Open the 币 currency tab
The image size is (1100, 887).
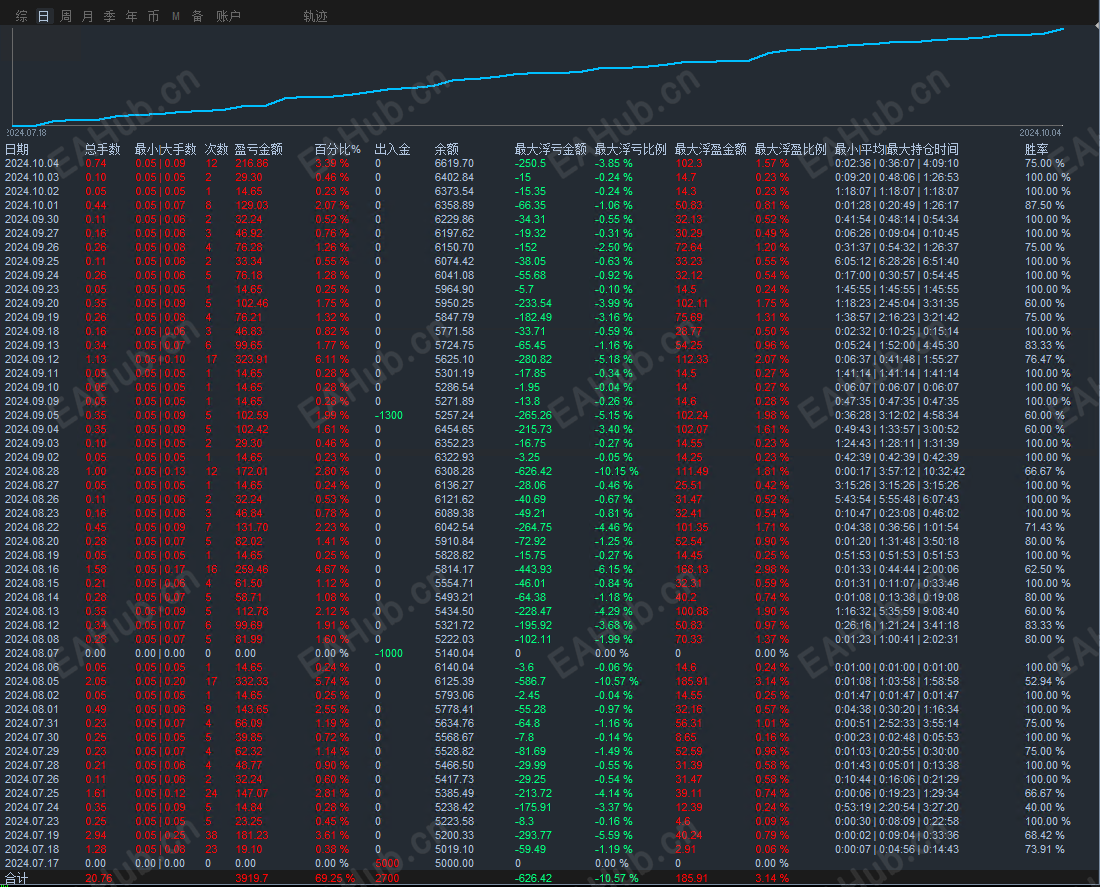153,16
